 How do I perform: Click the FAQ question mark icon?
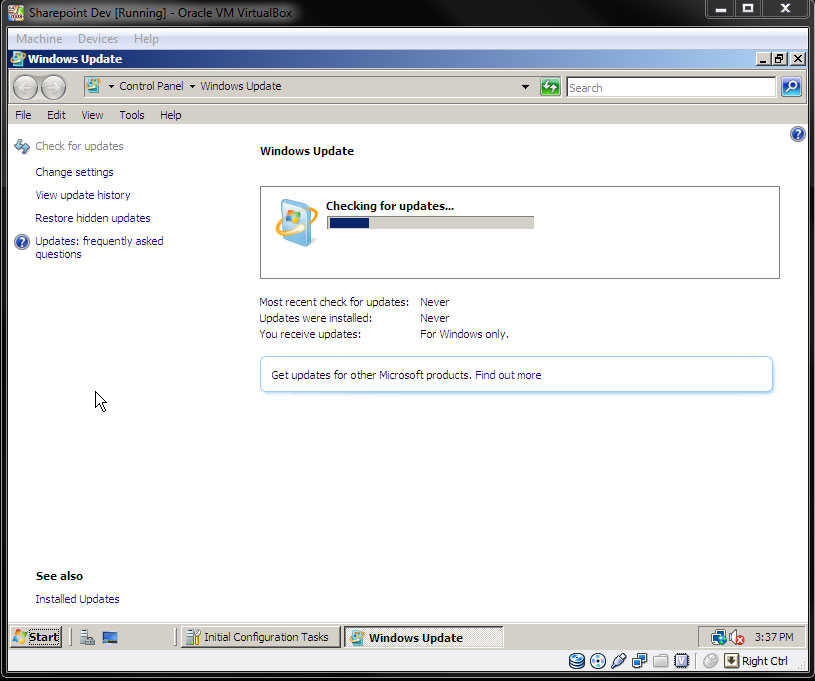tap(22, 242)
